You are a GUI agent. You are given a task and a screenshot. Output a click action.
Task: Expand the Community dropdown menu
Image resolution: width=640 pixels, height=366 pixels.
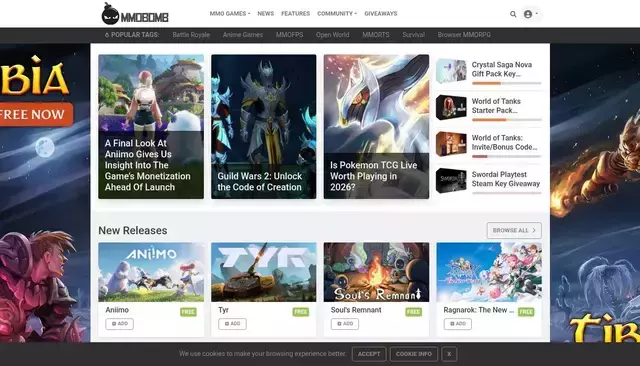tap(337, 13)
